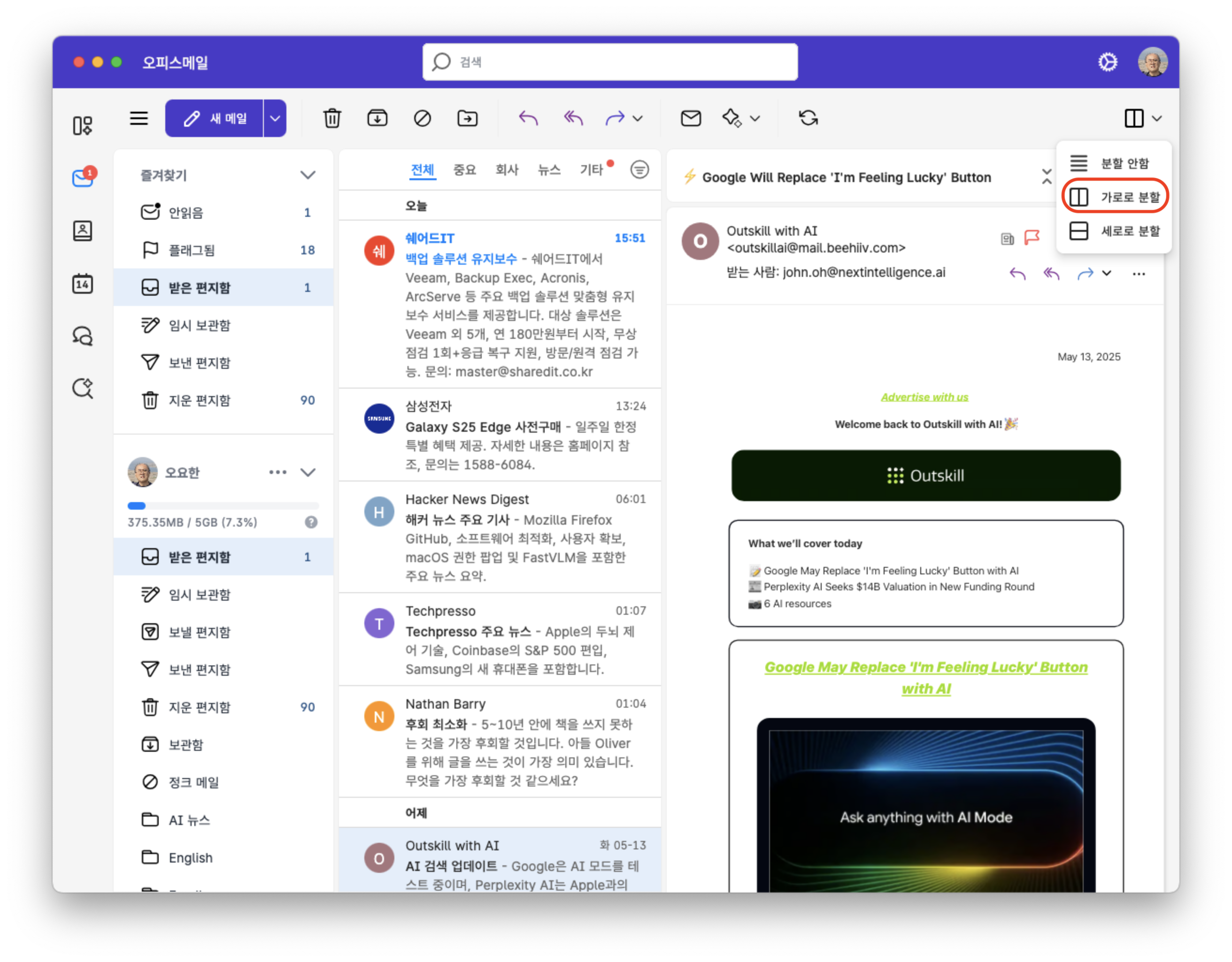Collapse the 즐겨찾기 favorites section
Image resolution: width=1232 pixels, height=962 pixels.
coord(308,176)
